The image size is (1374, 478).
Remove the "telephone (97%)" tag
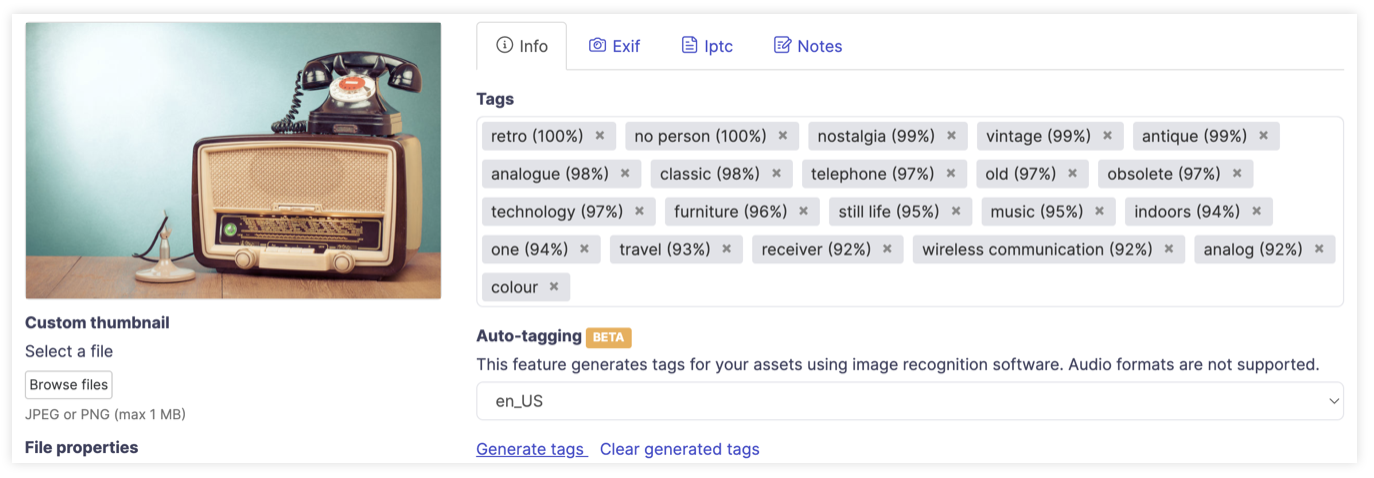coord(951,174)
